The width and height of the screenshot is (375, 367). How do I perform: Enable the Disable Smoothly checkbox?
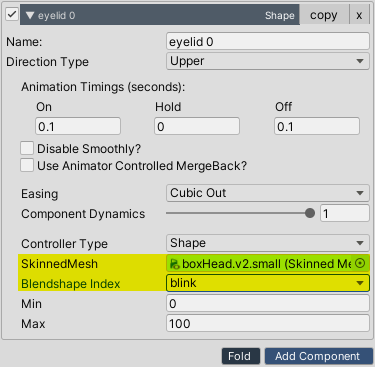27,148
